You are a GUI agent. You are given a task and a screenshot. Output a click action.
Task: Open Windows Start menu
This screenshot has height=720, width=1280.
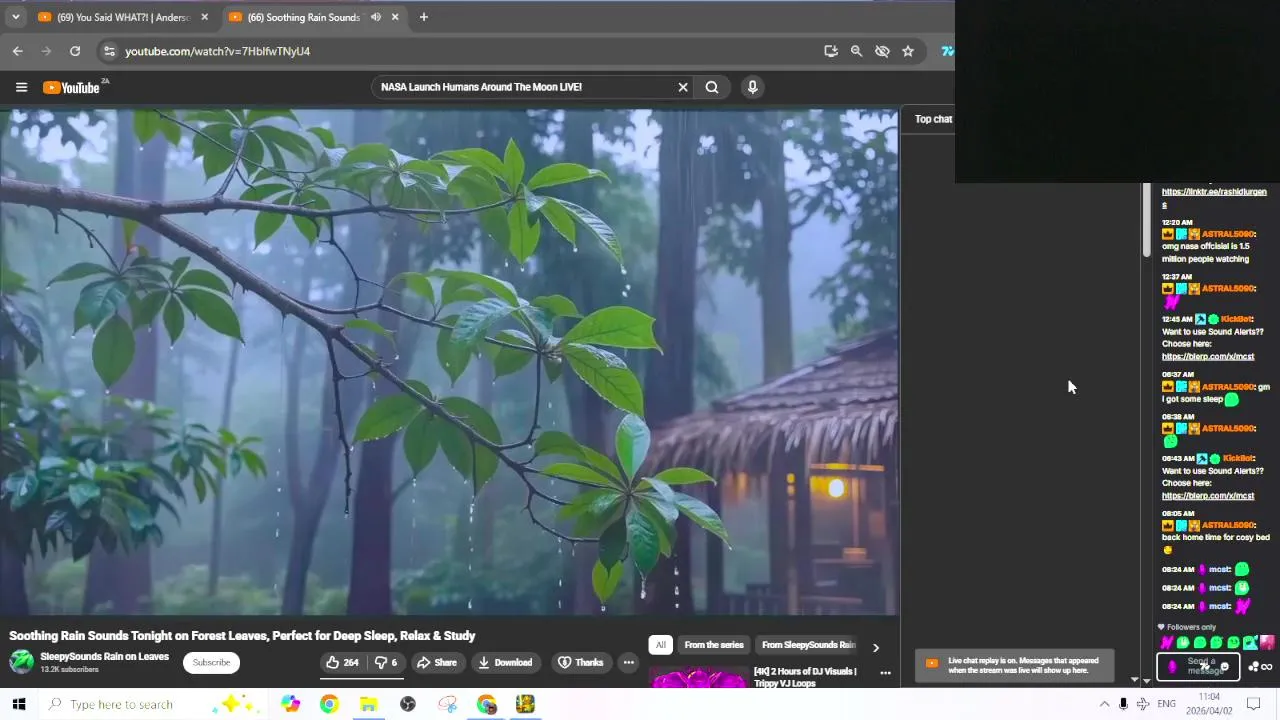click(x=18, y=704)
